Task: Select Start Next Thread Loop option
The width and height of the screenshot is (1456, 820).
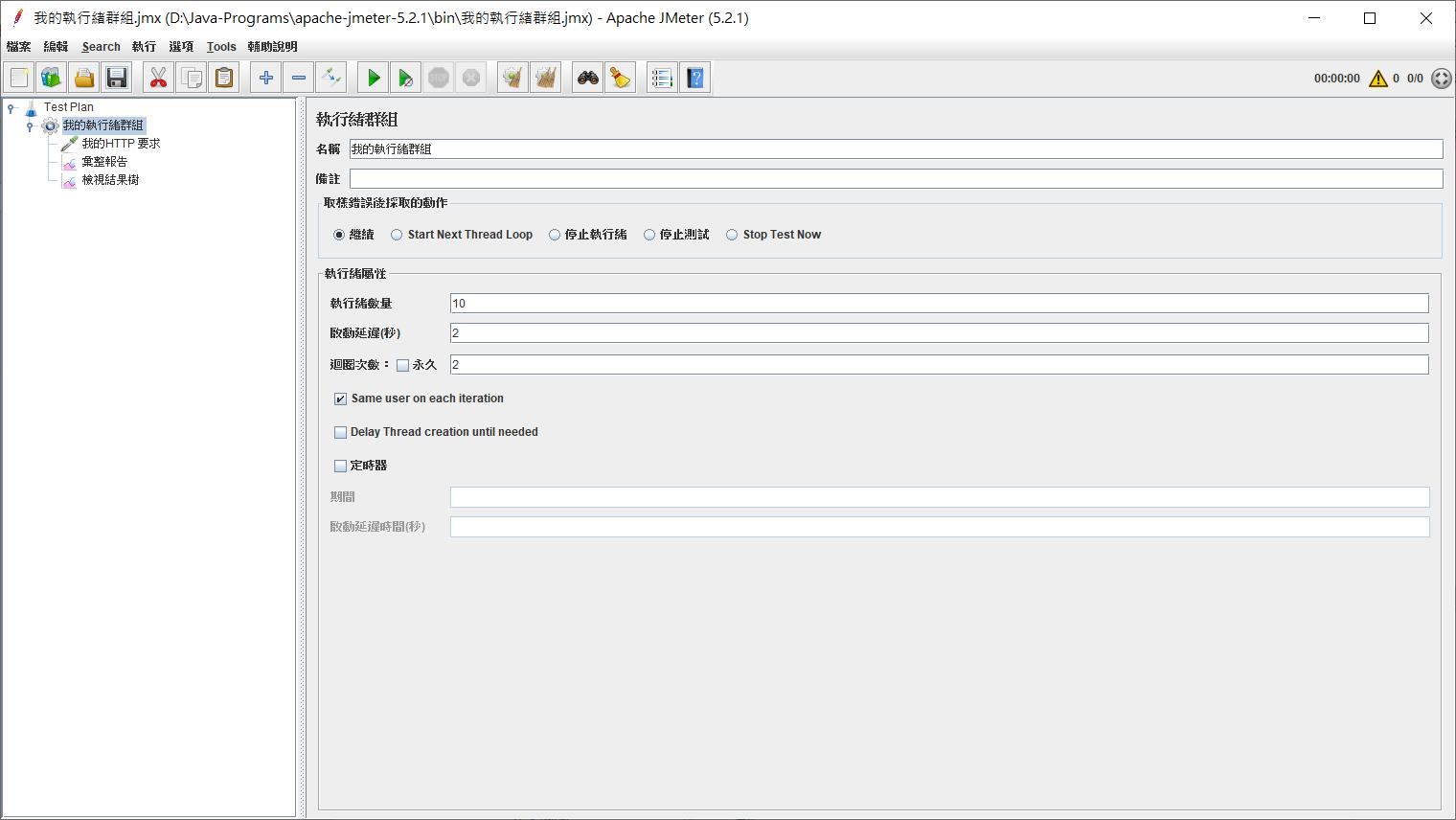Action: pyautogui.click(x=397, y=235)
